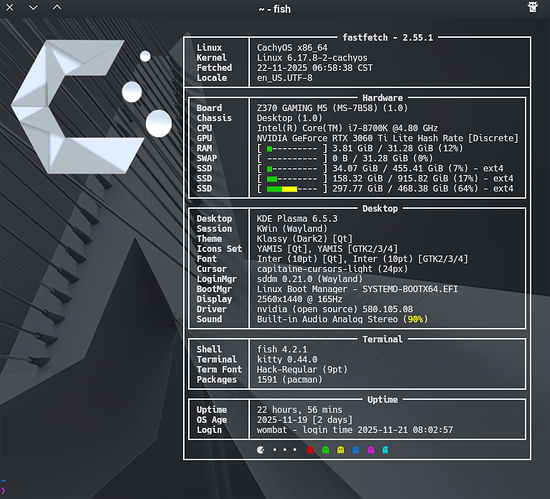Click terminal font 'Hack-Regular (9pt)'
Viewport: 550px width, 499px height.
click(x=302, y=370)
